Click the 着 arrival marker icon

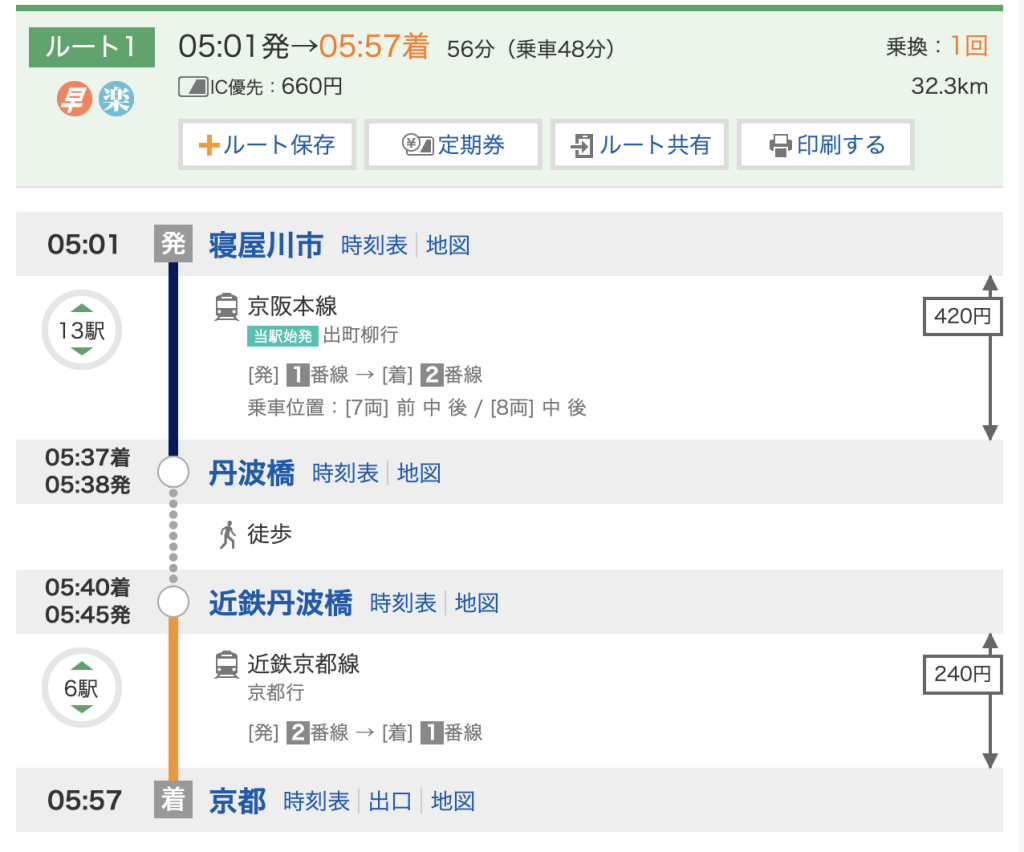coord(173,800)
